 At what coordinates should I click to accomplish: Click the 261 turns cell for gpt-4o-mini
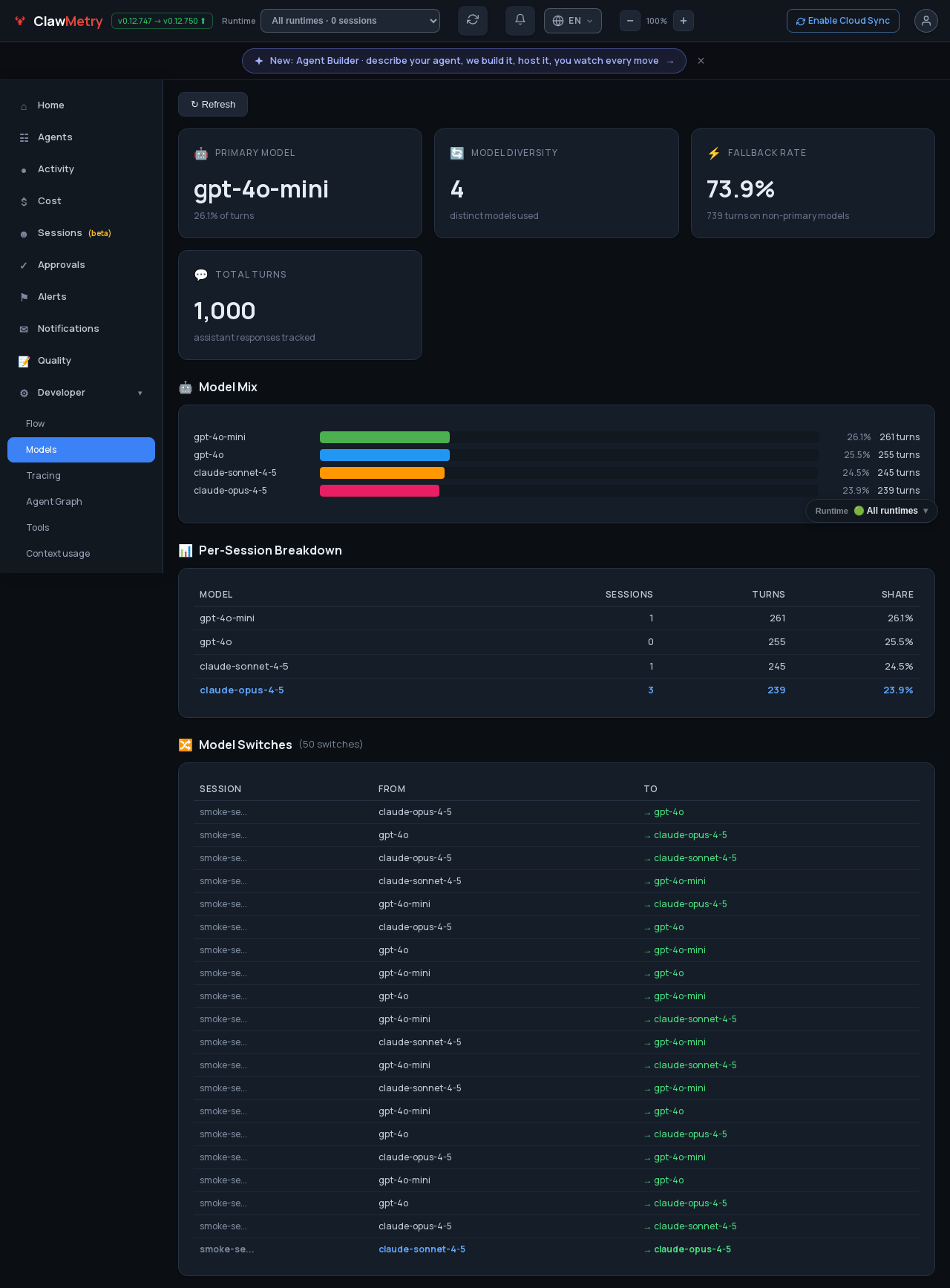coord(777,618)
